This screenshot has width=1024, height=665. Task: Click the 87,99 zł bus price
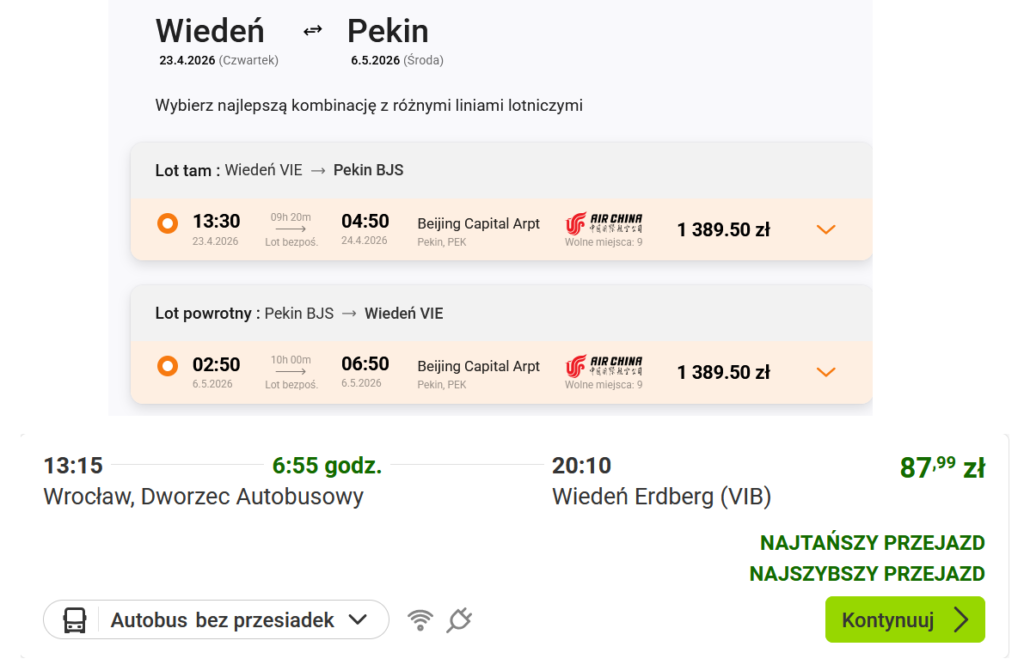[942, 467]
